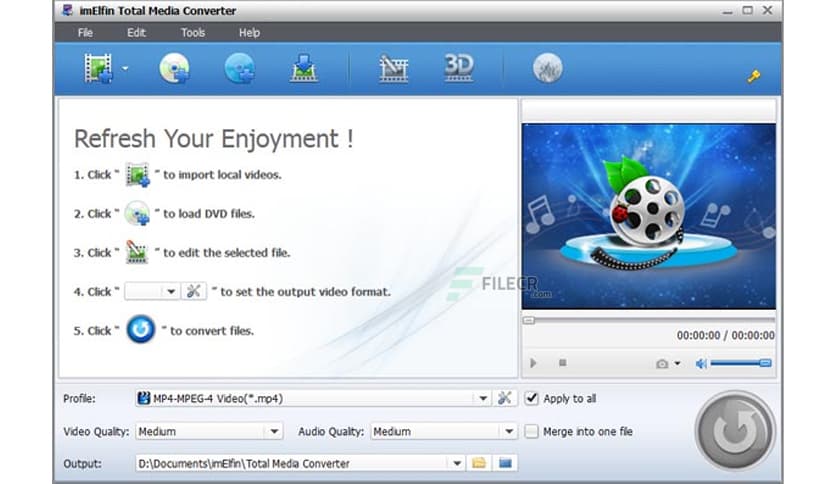
Task: Open the Tools menu
Action: click(x=192, y=33)
